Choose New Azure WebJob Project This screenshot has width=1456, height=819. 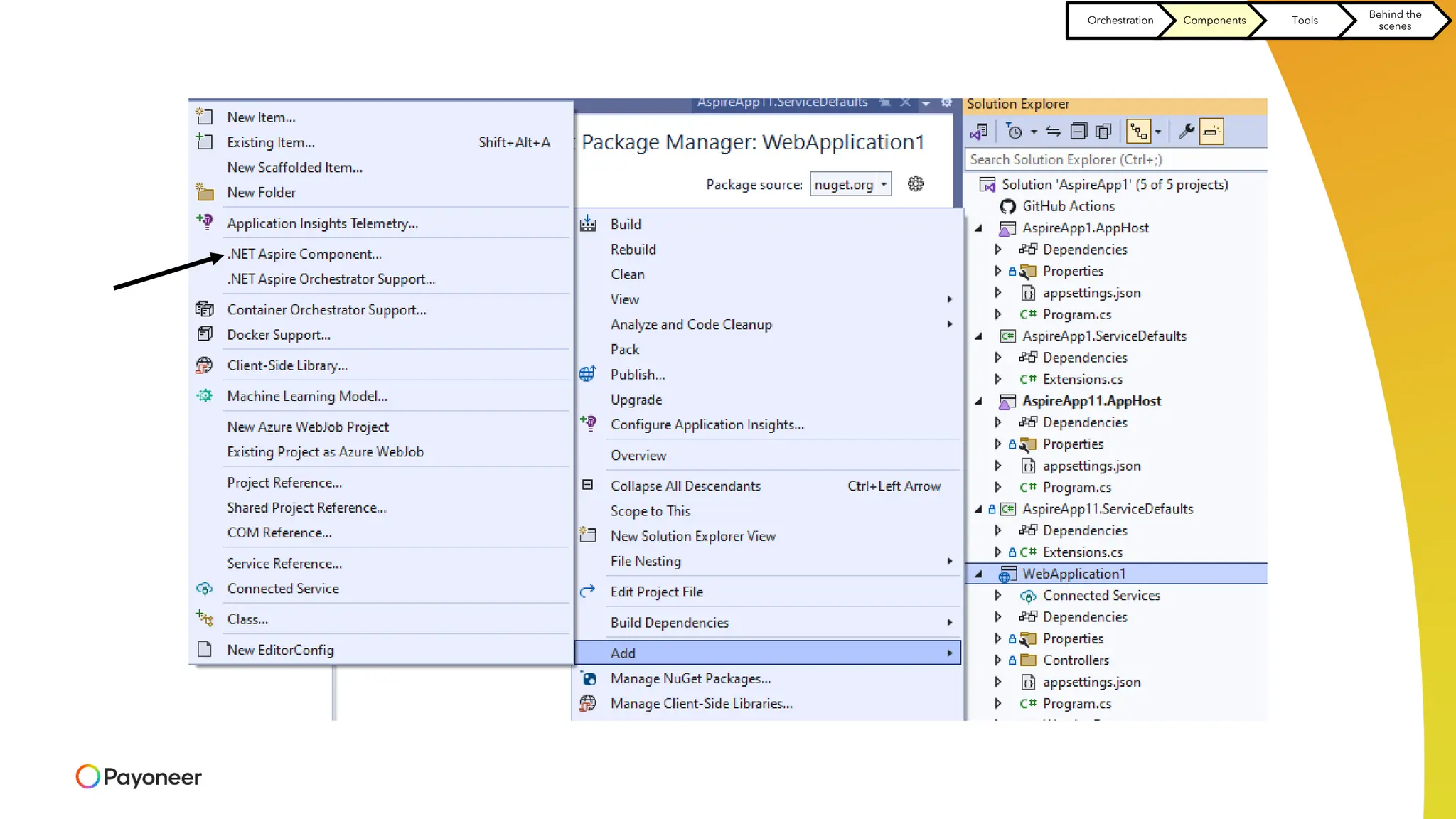pos(308,427)
